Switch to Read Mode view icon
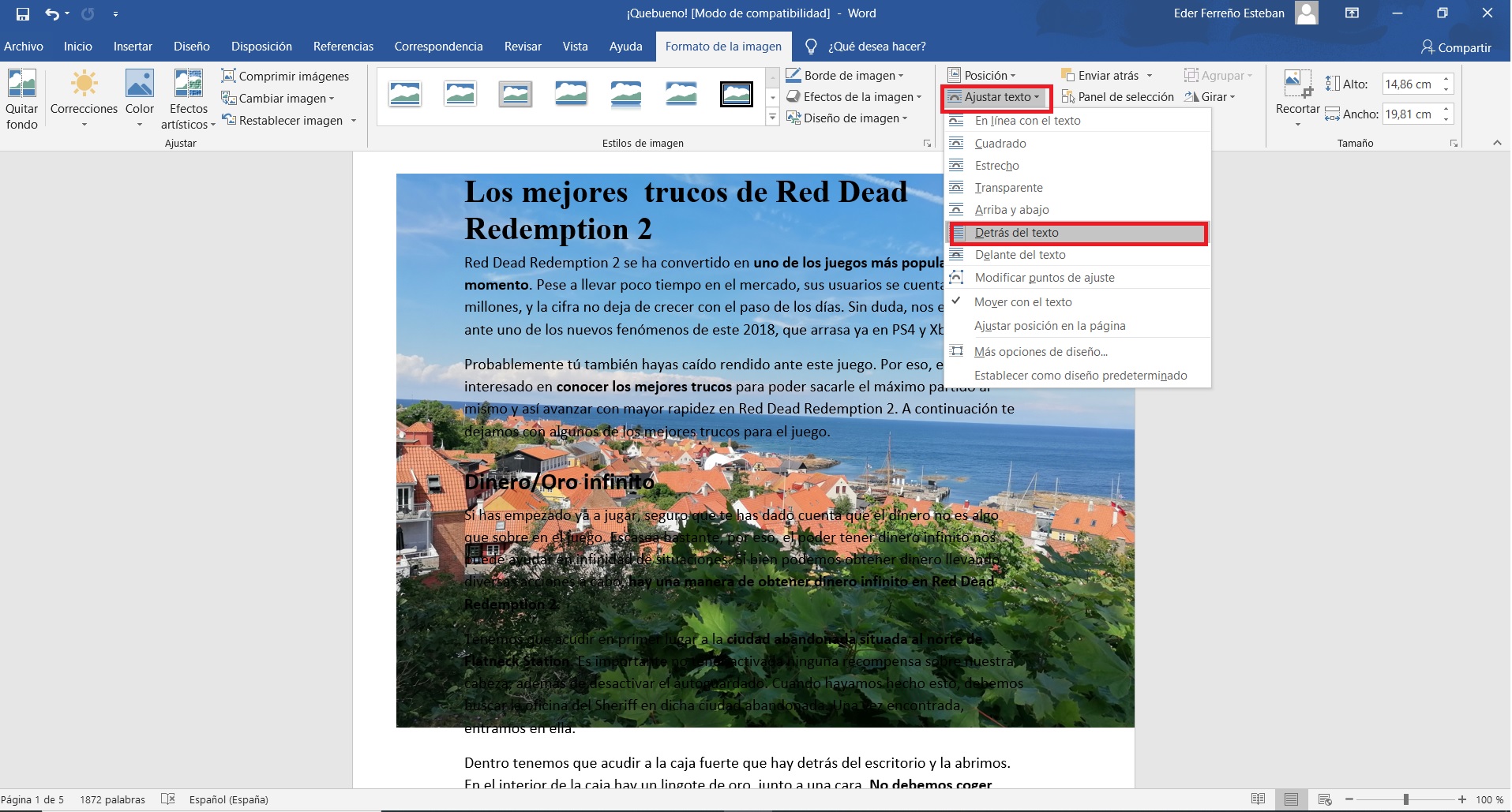The height and width of the screenshot is (812, 1512). [x=1259, y=799]
